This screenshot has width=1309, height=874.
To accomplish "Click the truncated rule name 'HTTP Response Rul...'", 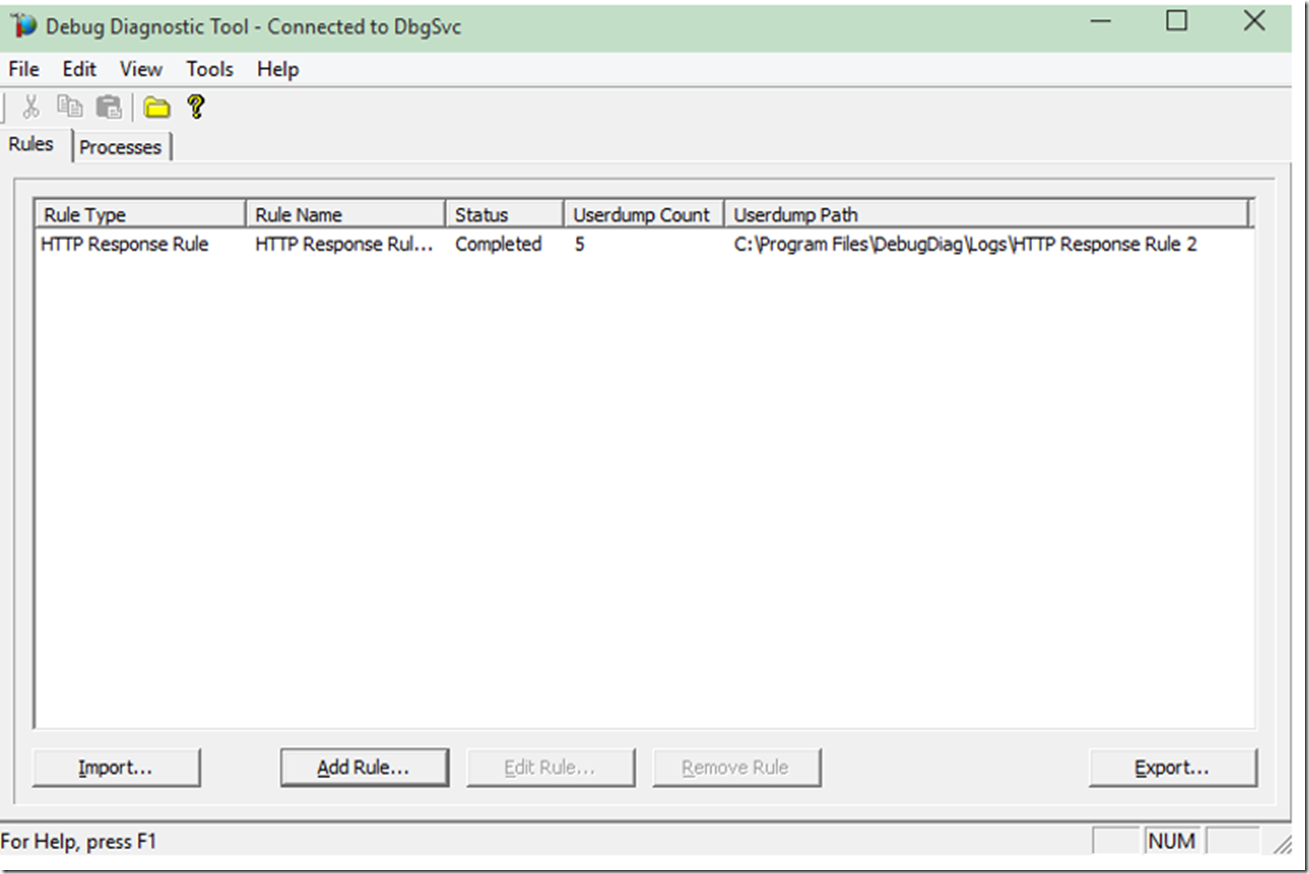I will (x=344, y=244).
